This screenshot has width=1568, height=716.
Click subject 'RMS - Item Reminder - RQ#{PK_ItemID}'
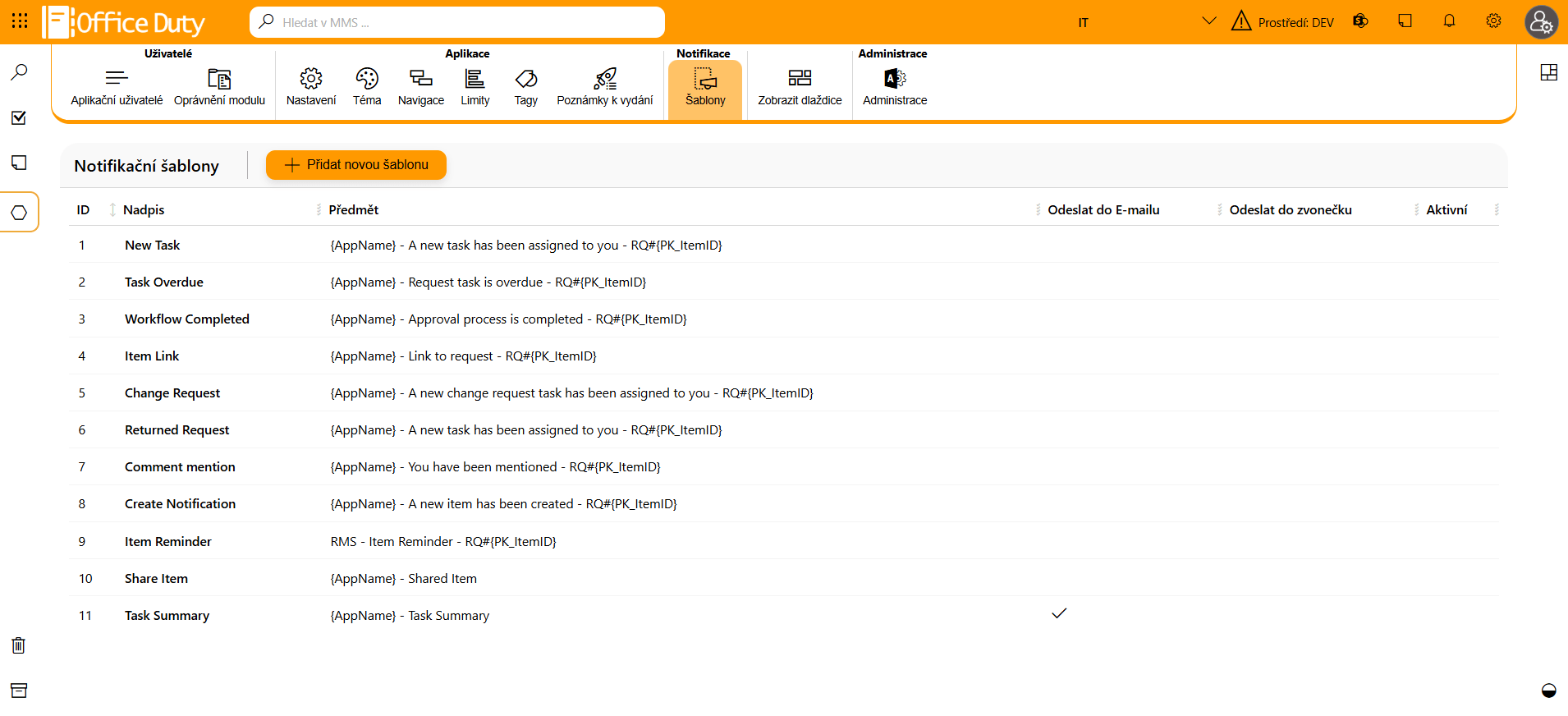443,542
